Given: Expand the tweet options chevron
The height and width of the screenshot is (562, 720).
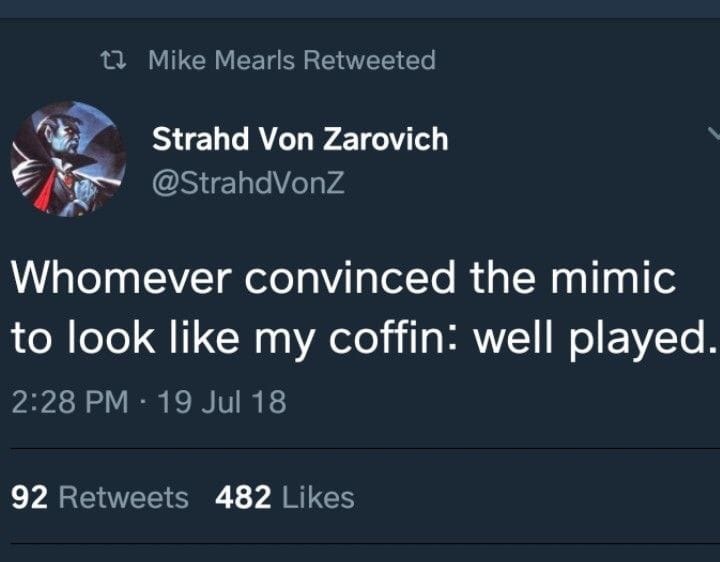Looking at the screenshot, I should click(713, 134).
